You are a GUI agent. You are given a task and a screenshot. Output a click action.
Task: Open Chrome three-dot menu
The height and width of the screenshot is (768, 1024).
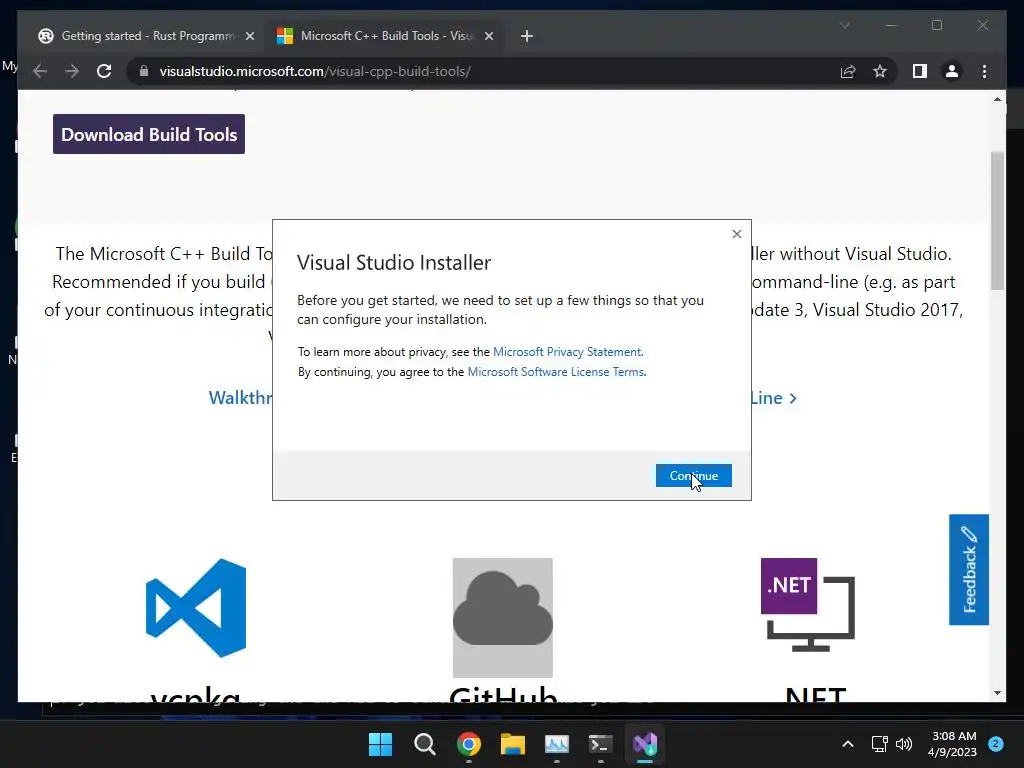tap(984, 71)
